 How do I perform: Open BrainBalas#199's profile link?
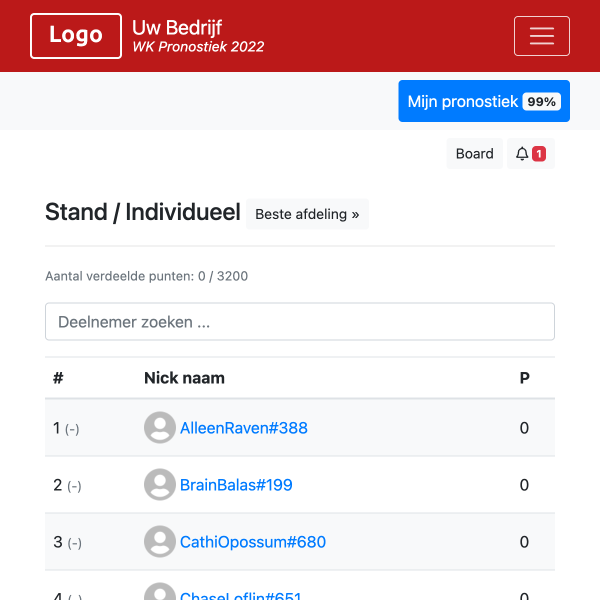tap(236, 485)
